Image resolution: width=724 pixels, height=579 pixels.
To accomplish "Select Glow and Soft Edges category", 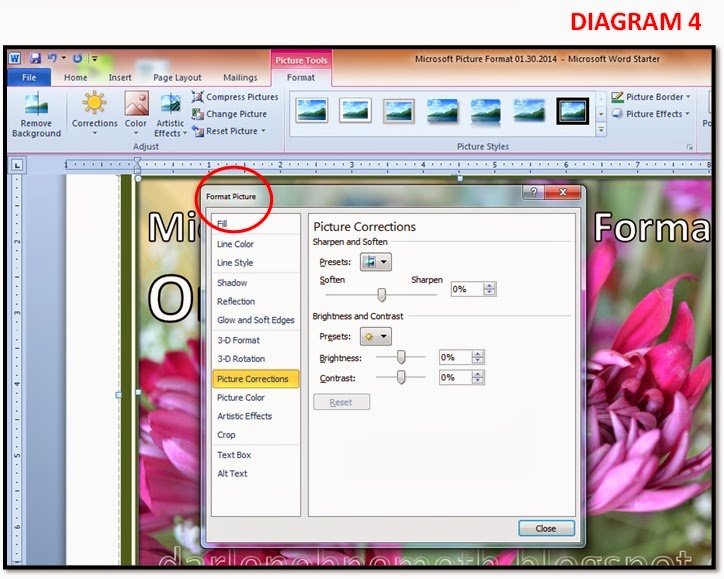I will pos(255,320).
